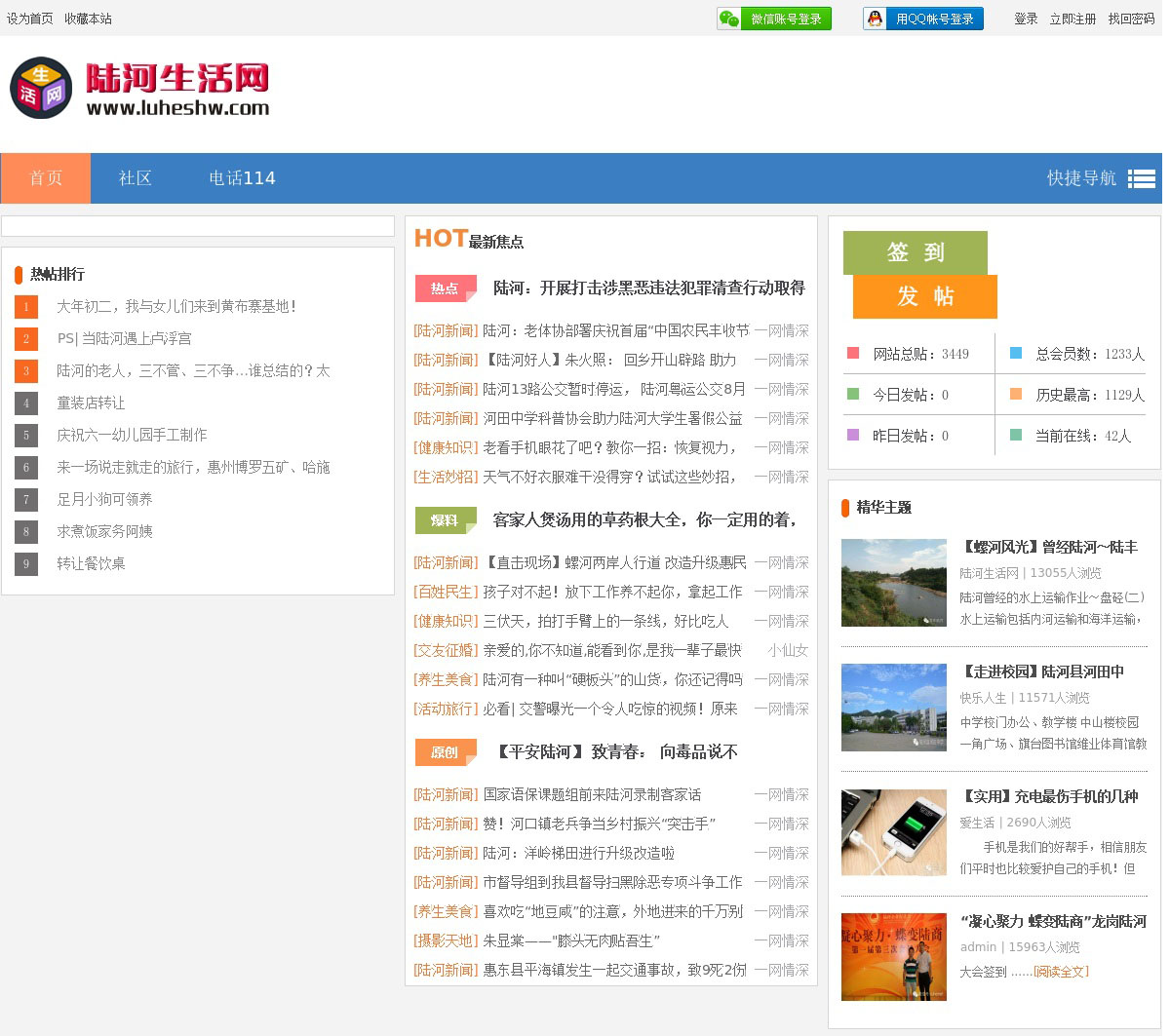
Task: Switch to the 社区 community tab
Action: [136, 178]
